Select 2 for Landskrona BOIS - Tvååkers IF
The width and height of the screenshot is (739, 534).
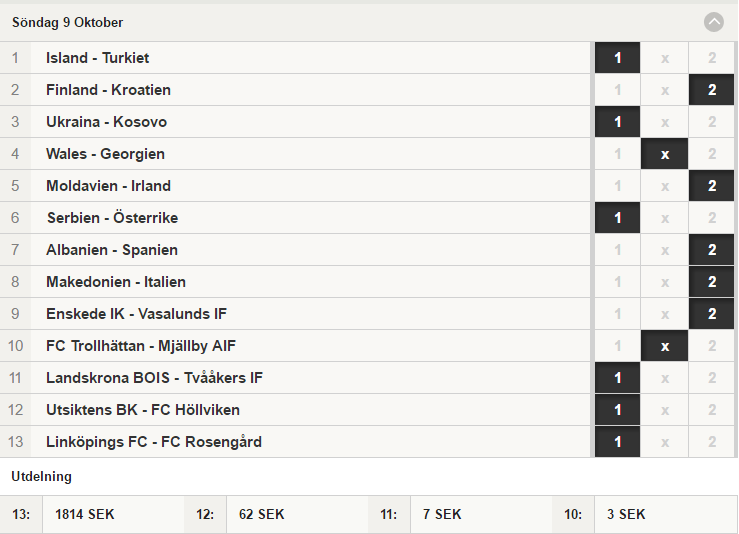pyautogui.click(x=712, y=378)
